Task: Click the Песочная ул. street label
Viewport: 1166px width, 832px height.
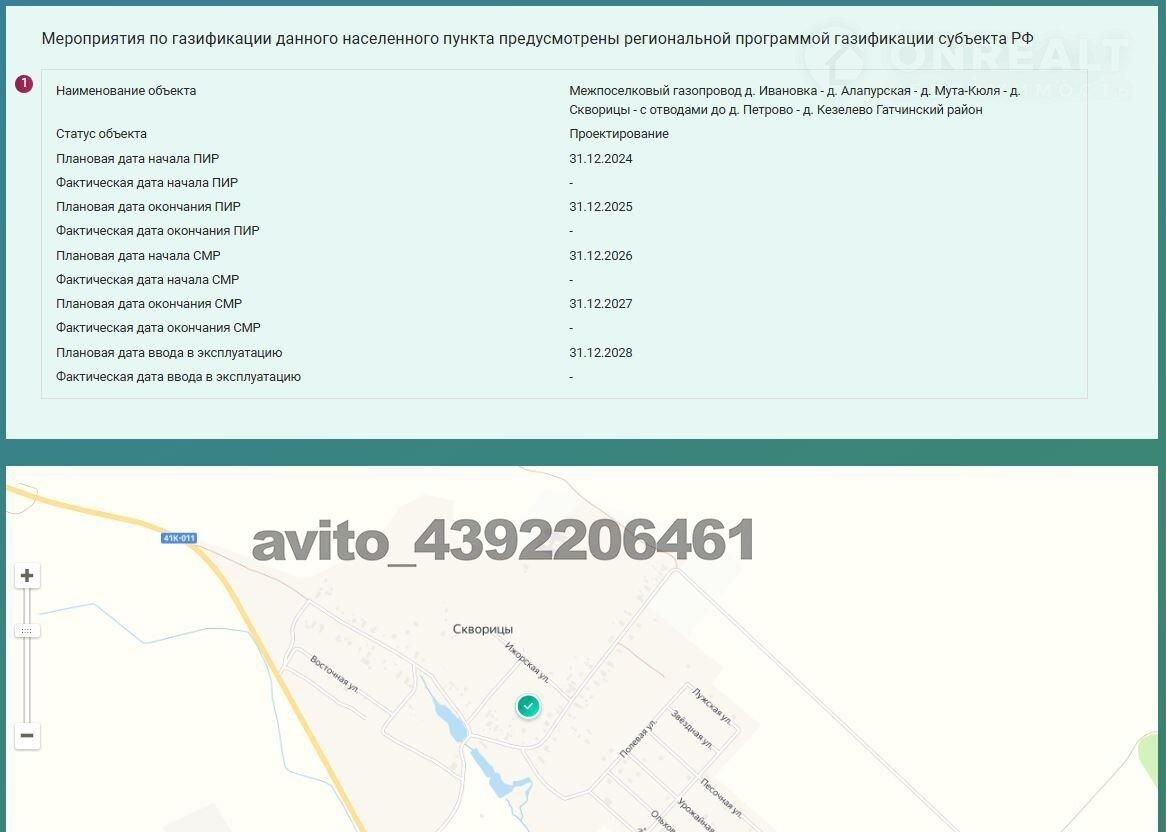Action: tap(720, 797)
